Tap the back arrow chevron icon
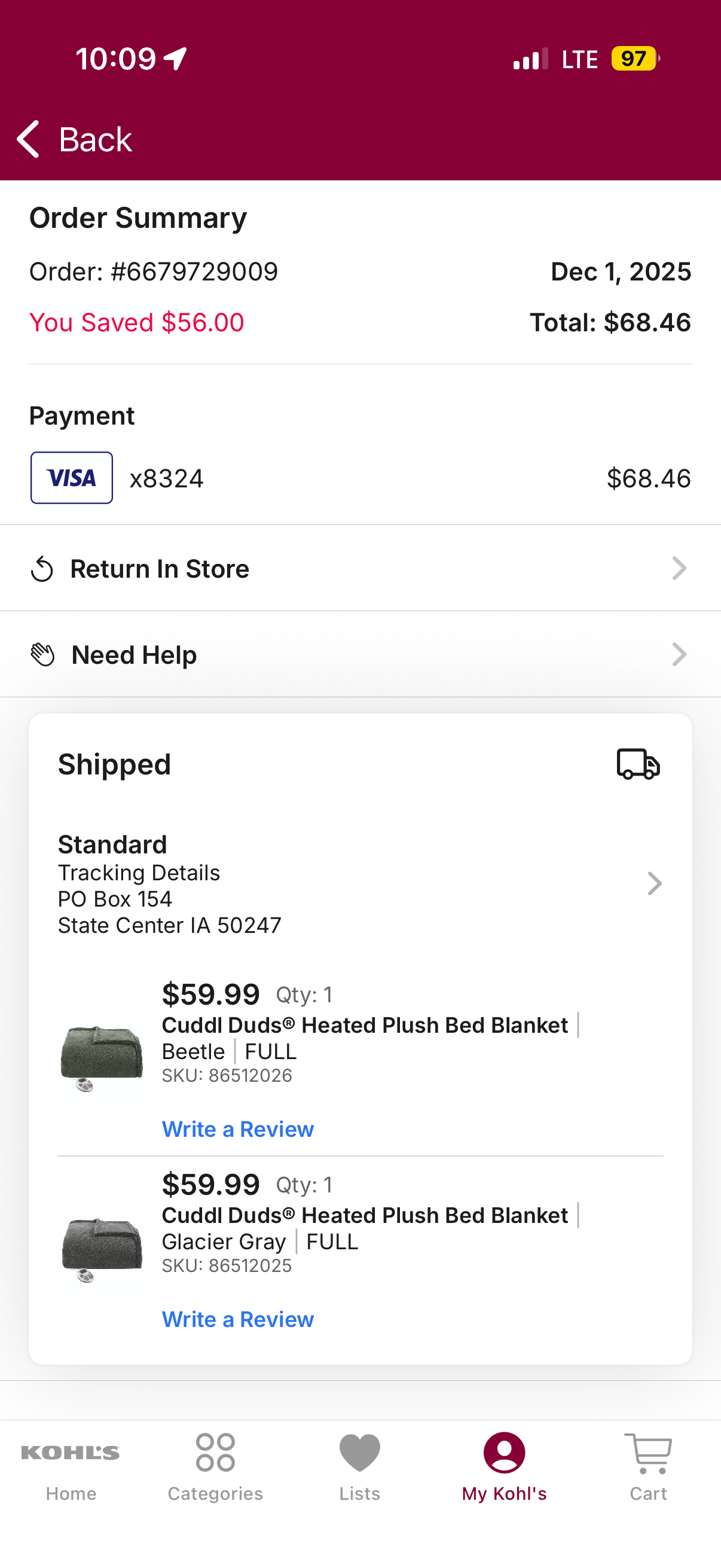721x1568 pixels. (28, 139)
